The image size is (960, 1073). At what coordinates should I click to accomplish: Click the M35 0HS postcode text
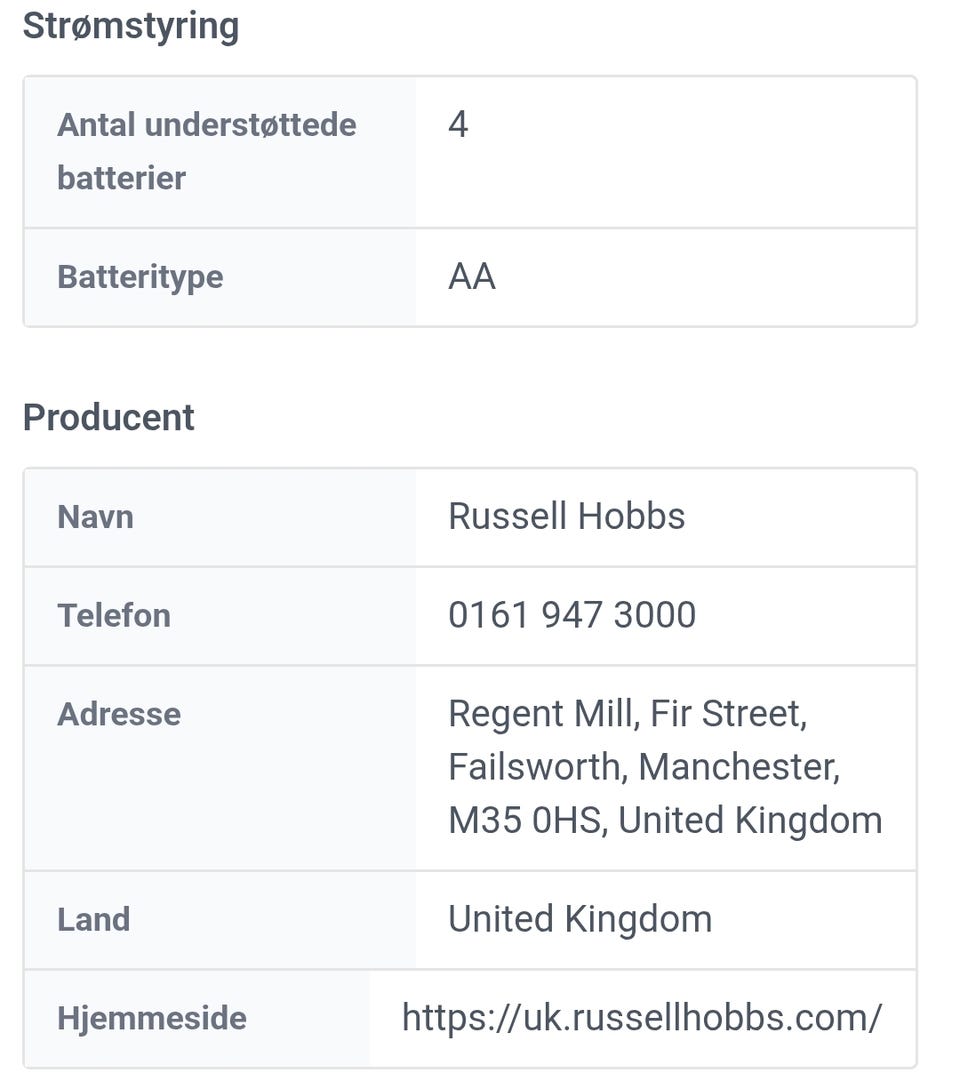coord(524,820)
